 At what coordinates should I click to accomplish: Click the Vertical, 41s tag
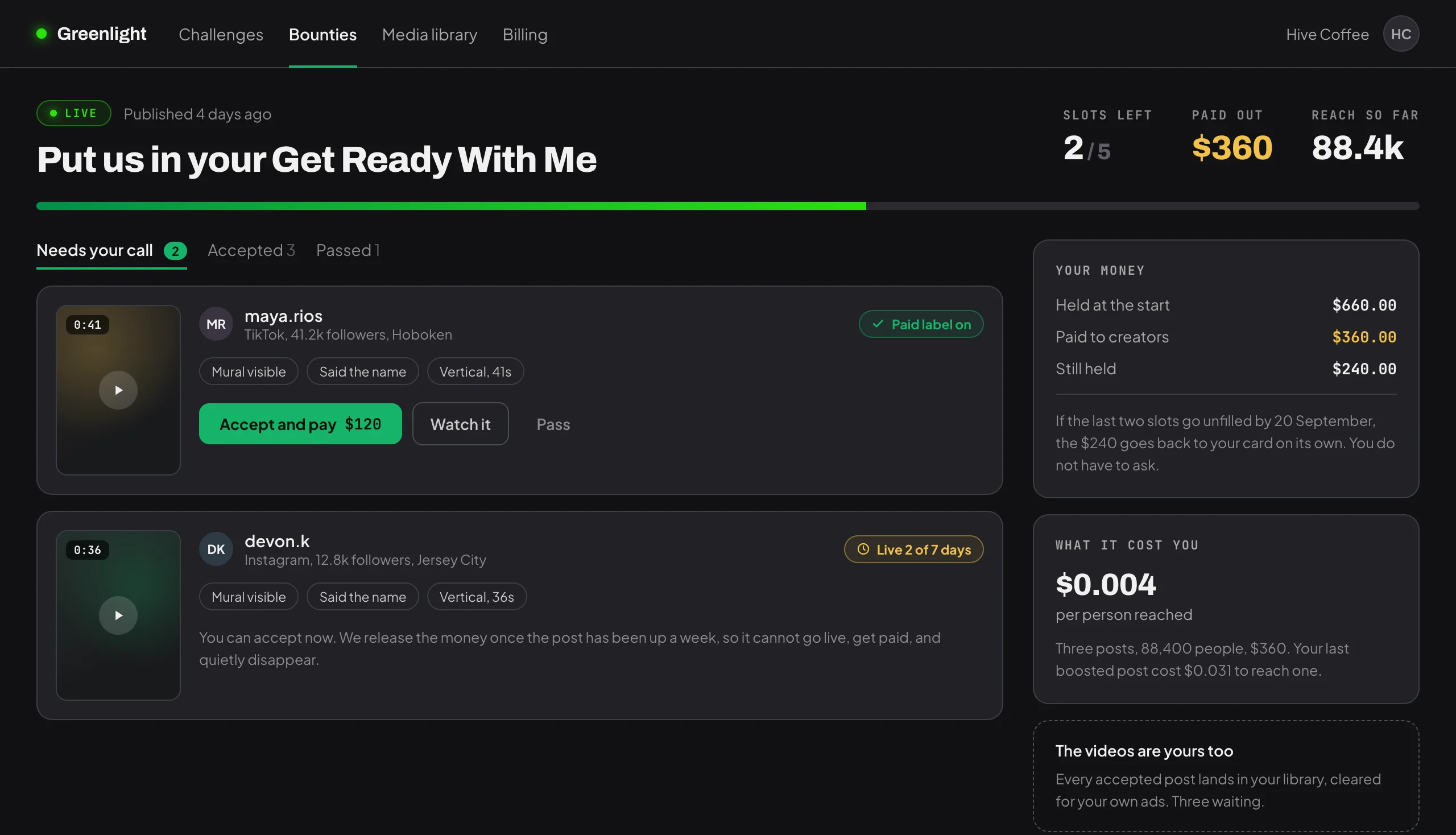(475, 371)
